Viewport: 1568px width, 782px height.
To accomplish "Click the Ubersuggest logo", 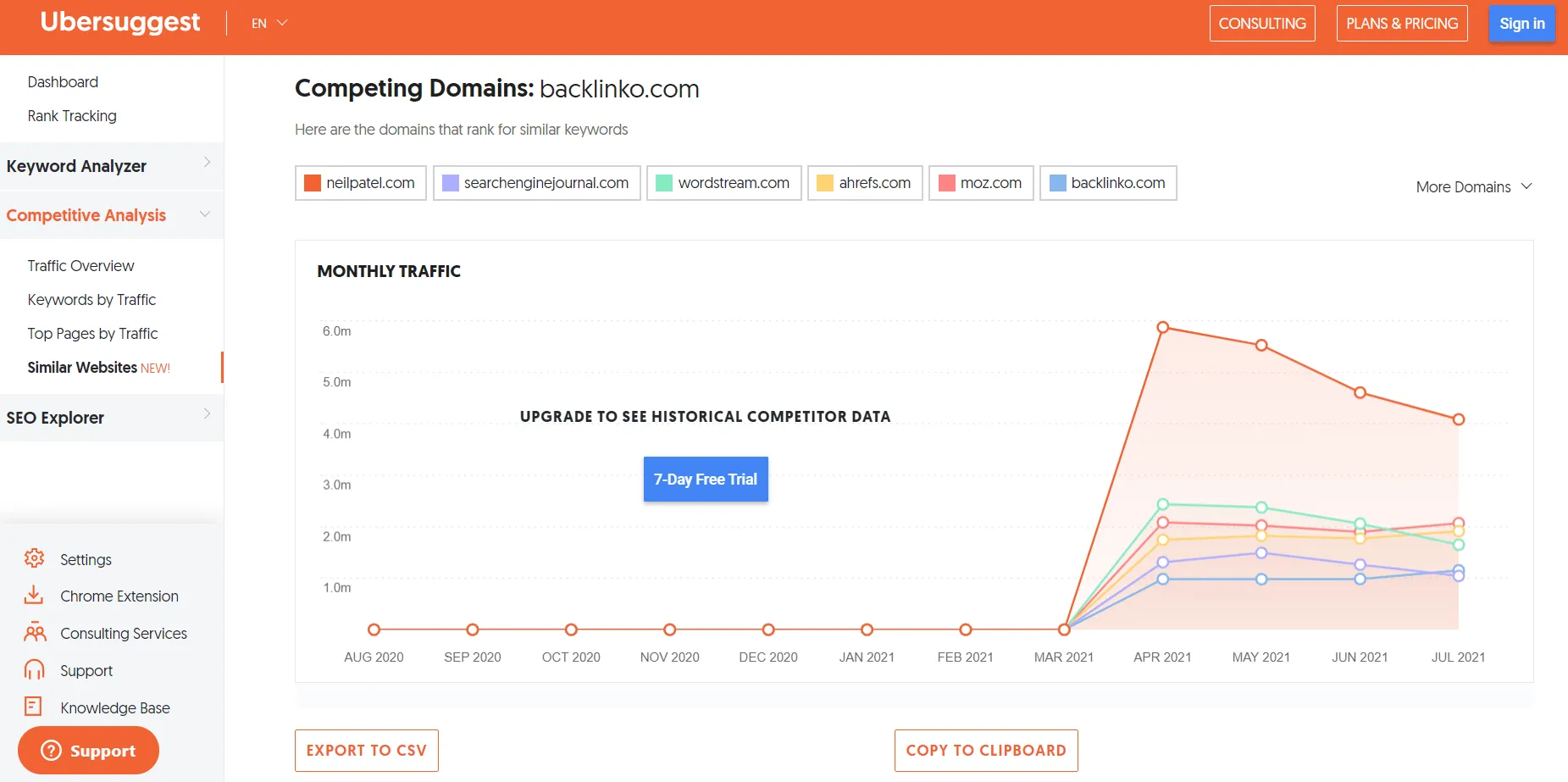I will [x=120, y=23].
